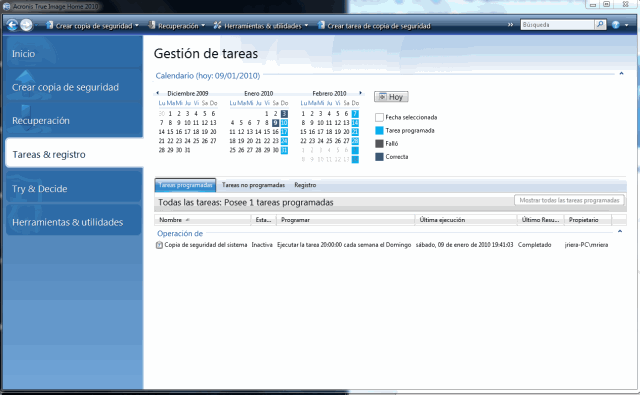
Task: Switch to the Registro tab
Action: (305, 185)
